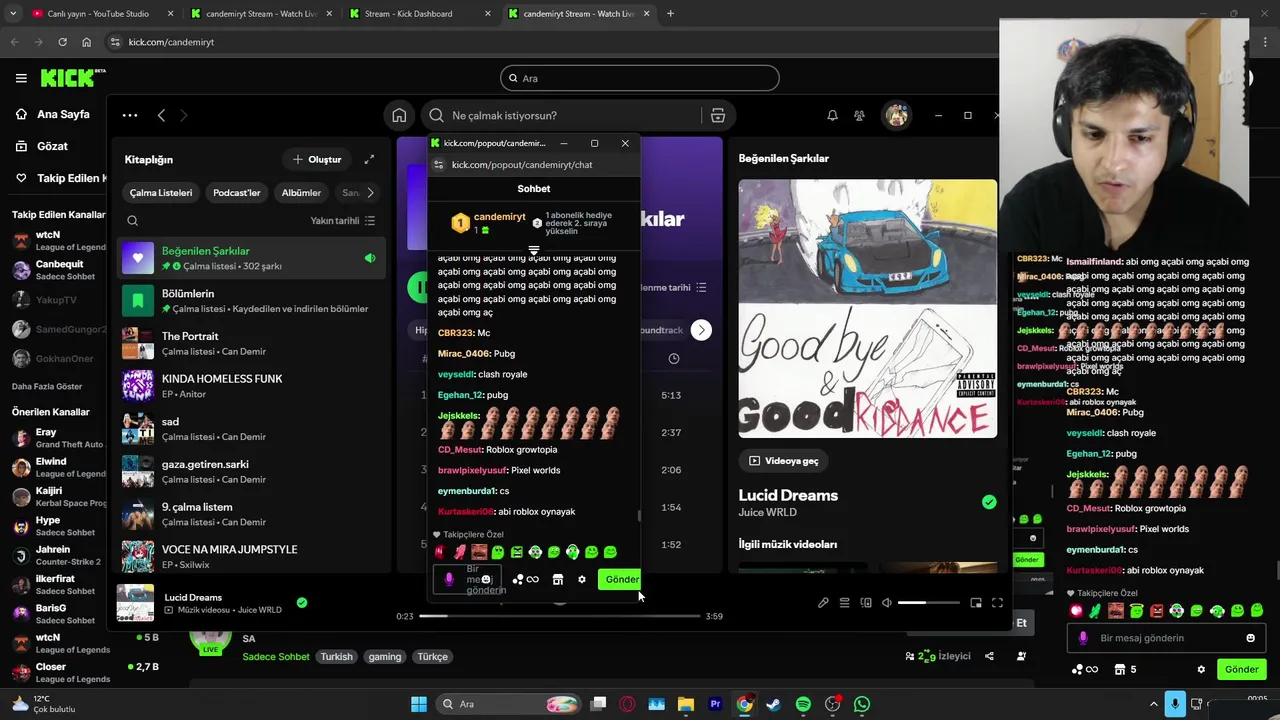The width and height of the screenshot is (1280, 720).
Task: Click Videoya geç button
Action: coord(783,461)
